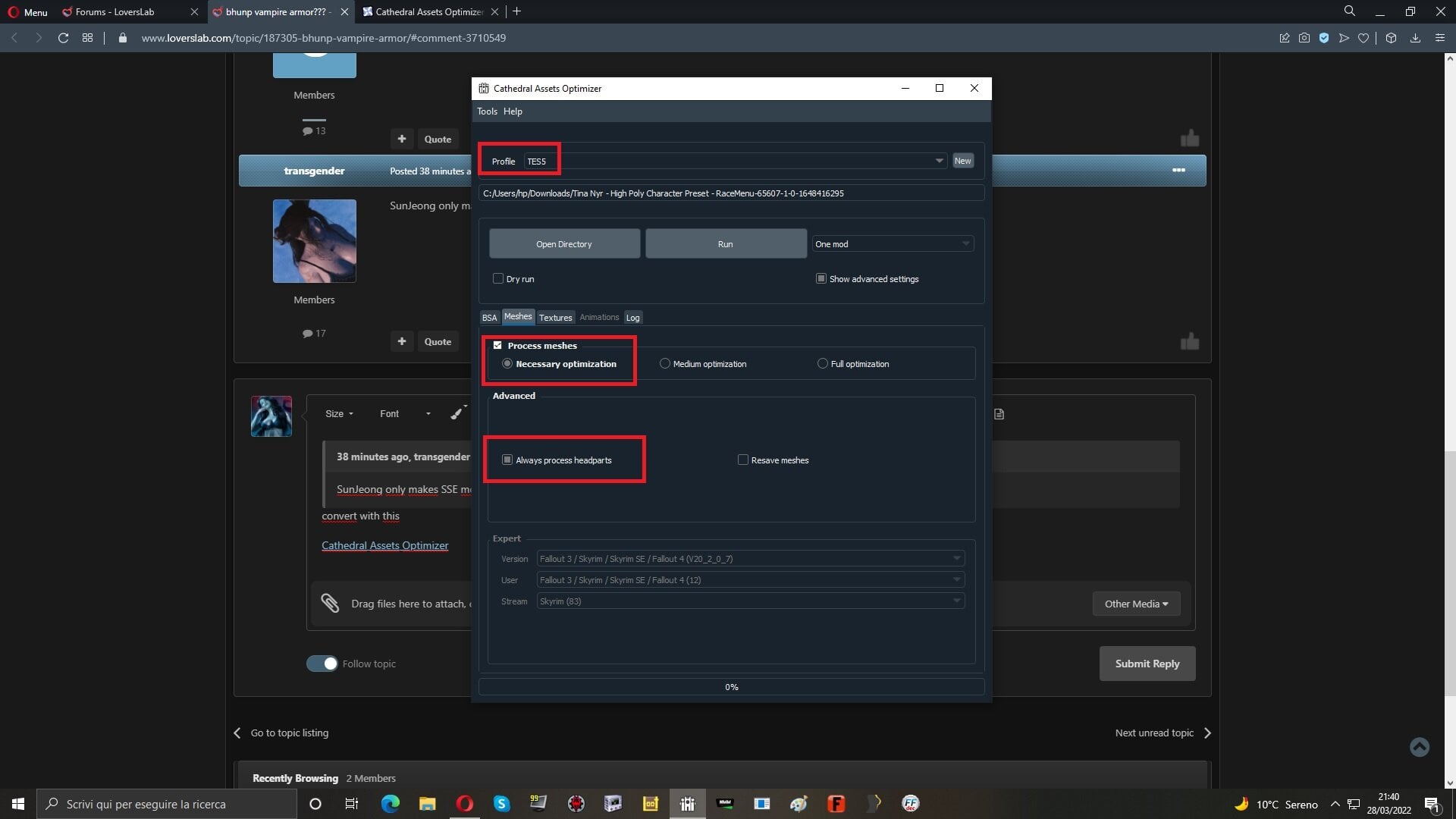Toggle the Process meshes checkbox
Screen dimensions: 1456x819
(497, 345)
